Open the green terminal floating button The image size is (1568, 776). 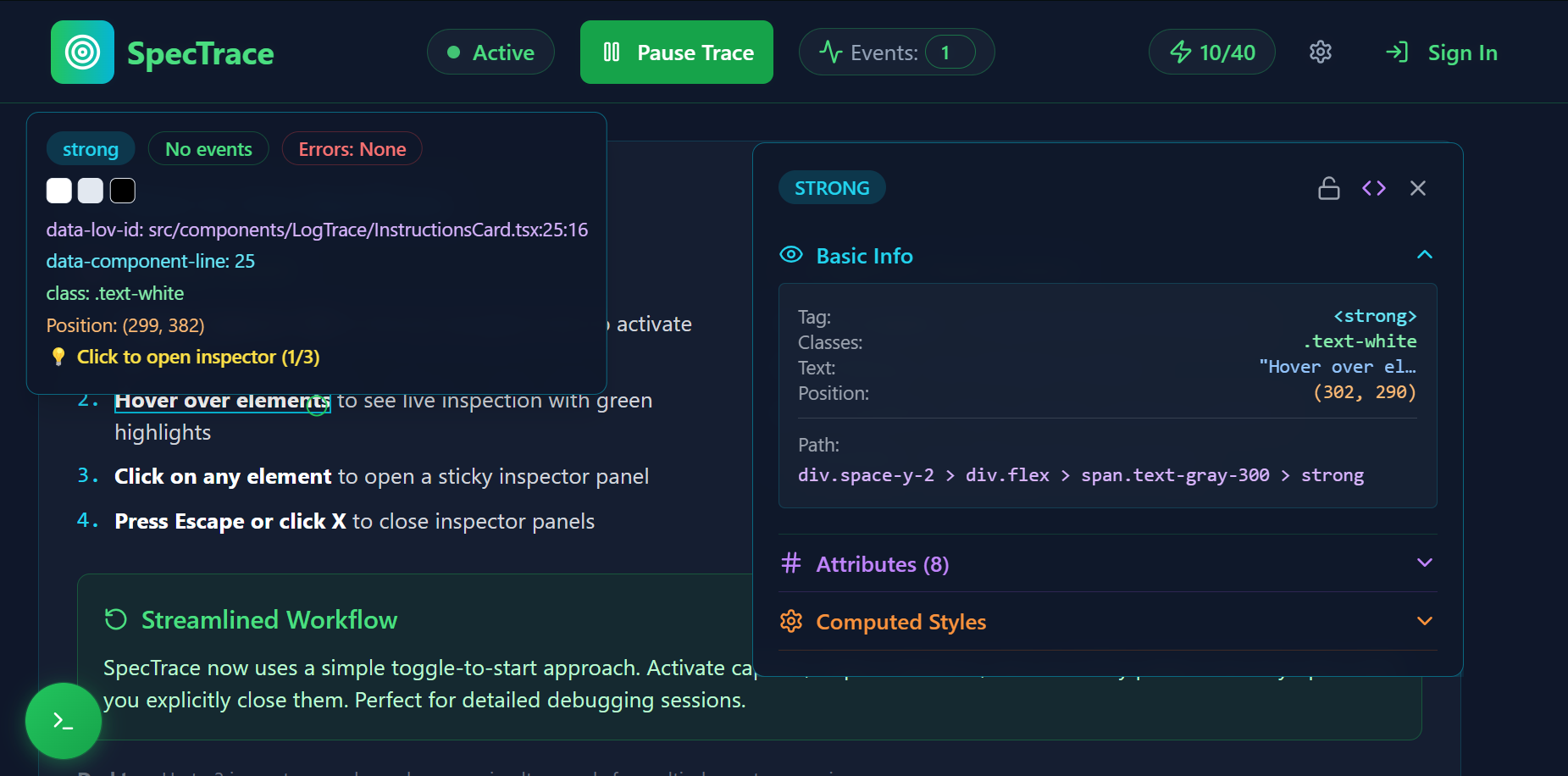click(64, 721)
